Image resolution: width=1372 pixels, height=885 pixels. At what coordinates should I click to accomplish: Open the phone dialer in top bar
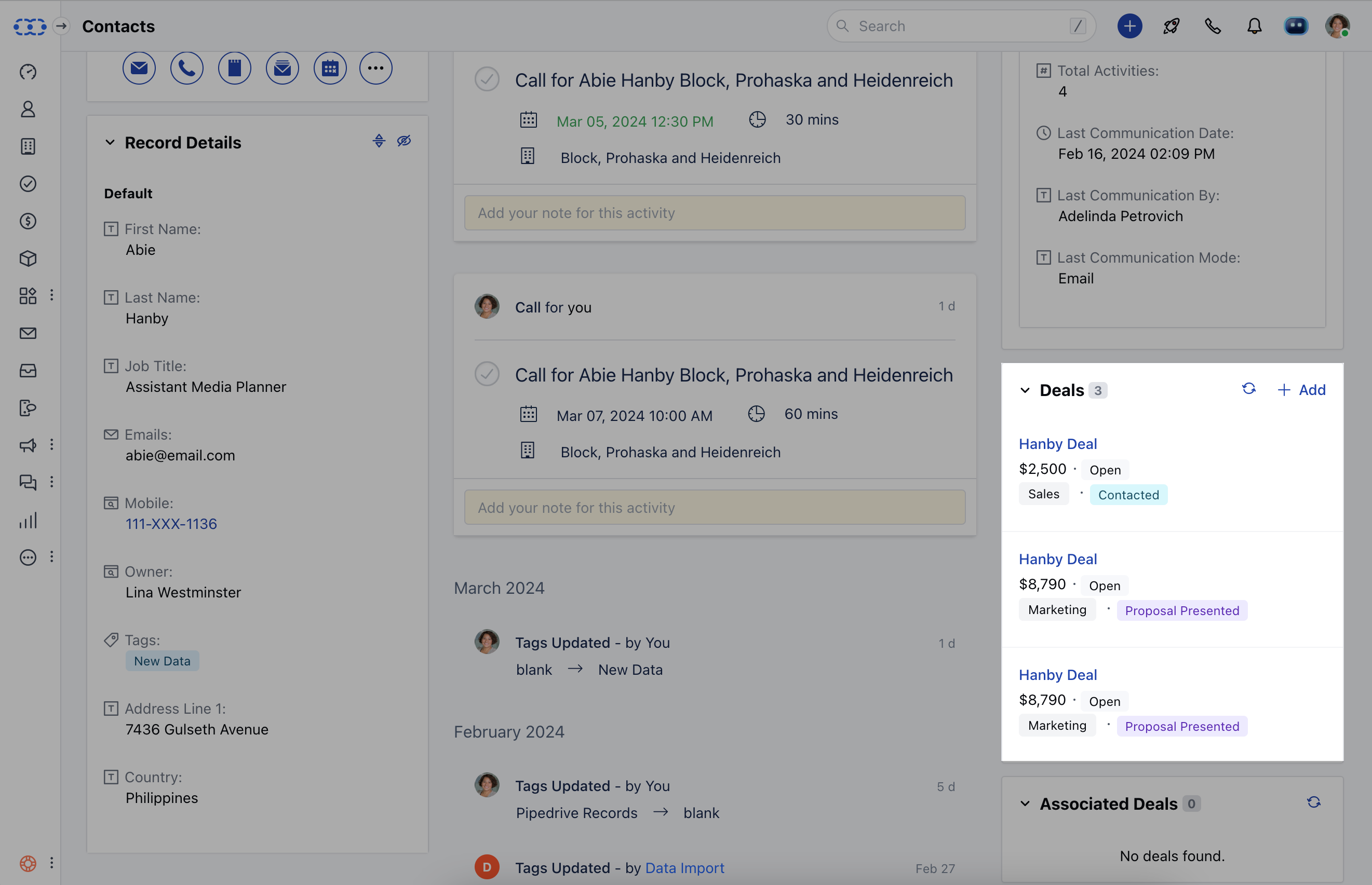coord(1213,26)
